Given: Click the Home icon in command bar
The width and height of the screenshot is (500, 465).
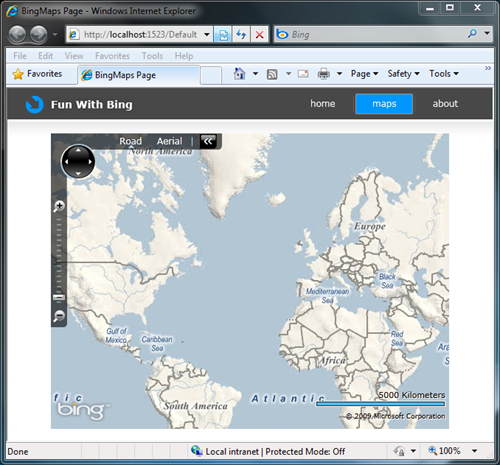Looking at the screenshot, I should [239, 74].
